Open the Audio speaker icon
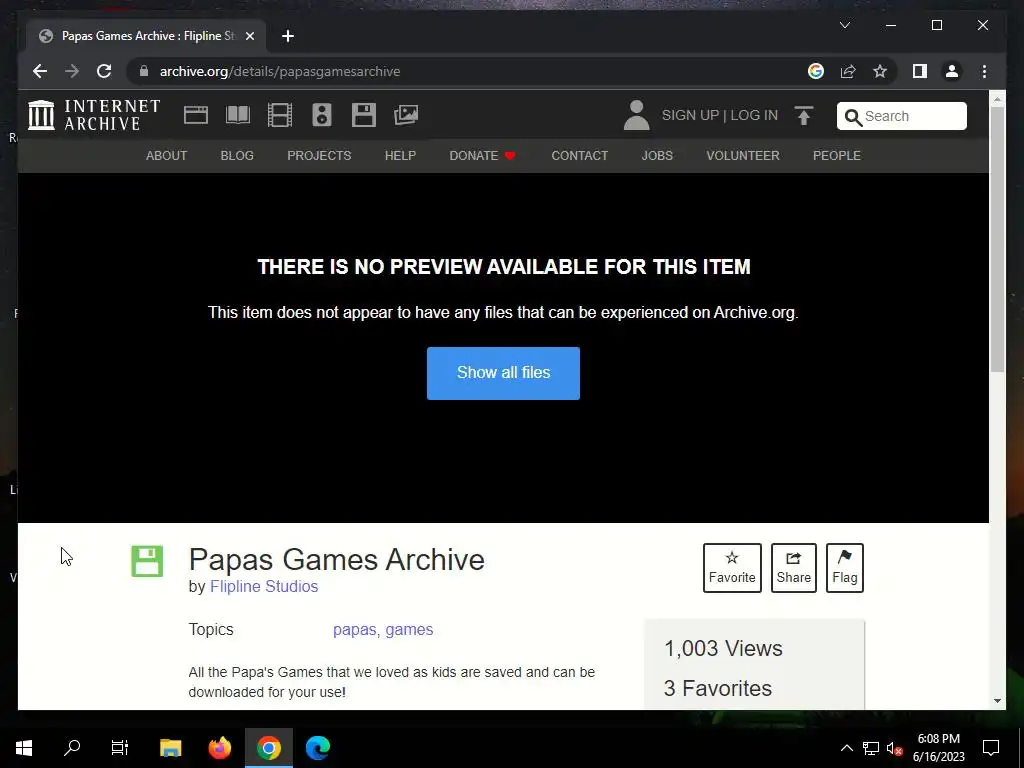Screen dimensions: 1024x768 pos(322,115)
